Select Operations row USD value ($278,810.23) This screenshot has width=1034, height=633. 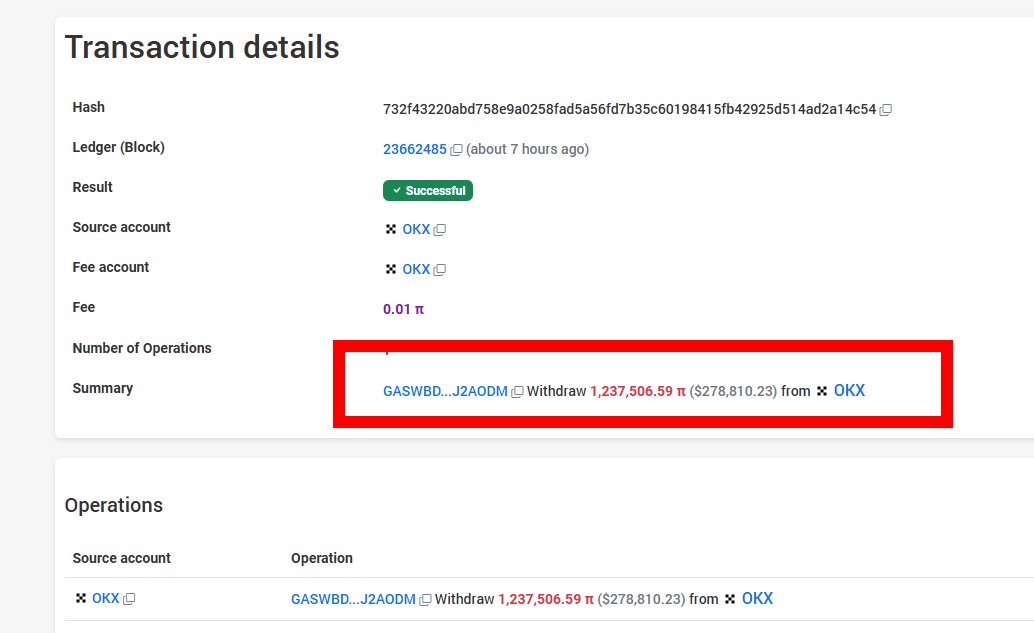(641, 599)
